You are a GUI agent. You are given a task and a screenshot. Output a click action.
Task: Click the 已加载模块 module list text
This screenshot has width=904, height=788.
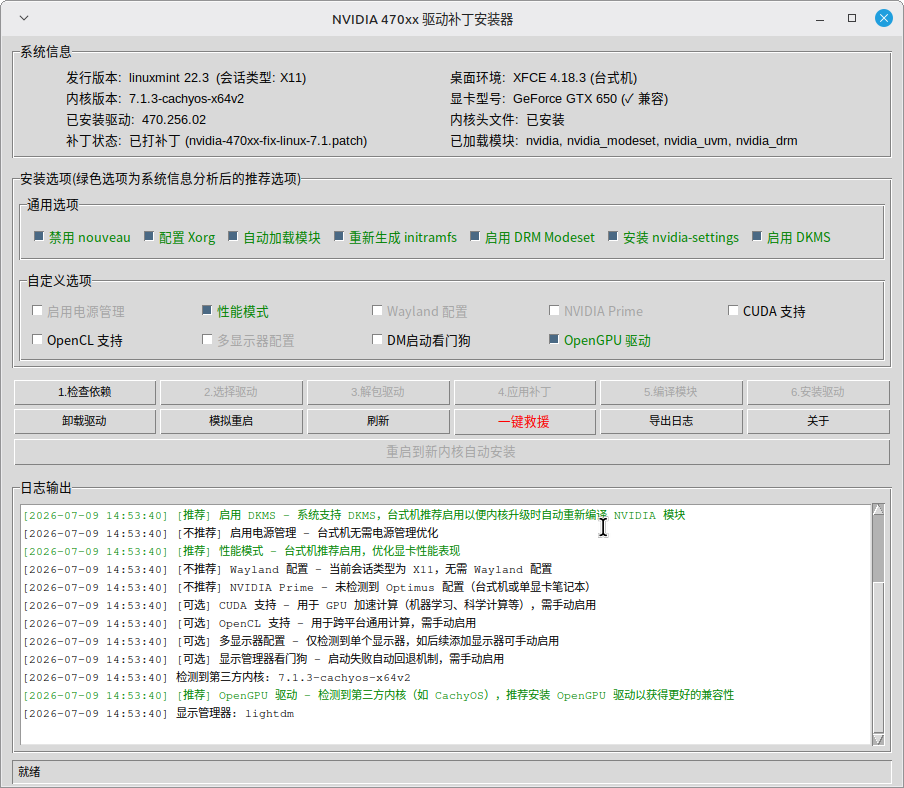click(x=661, y=141)
